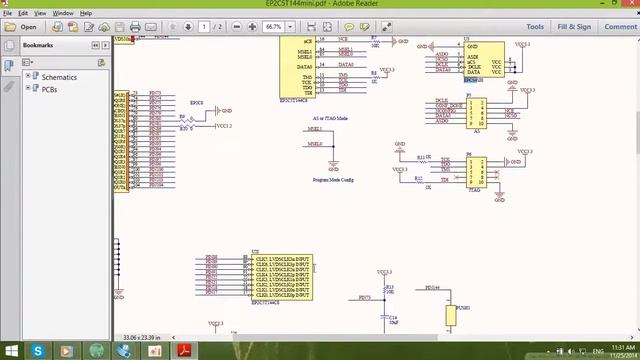Expand the Schematics bookmark
This screenshot has height=360, width=640.
28,76
